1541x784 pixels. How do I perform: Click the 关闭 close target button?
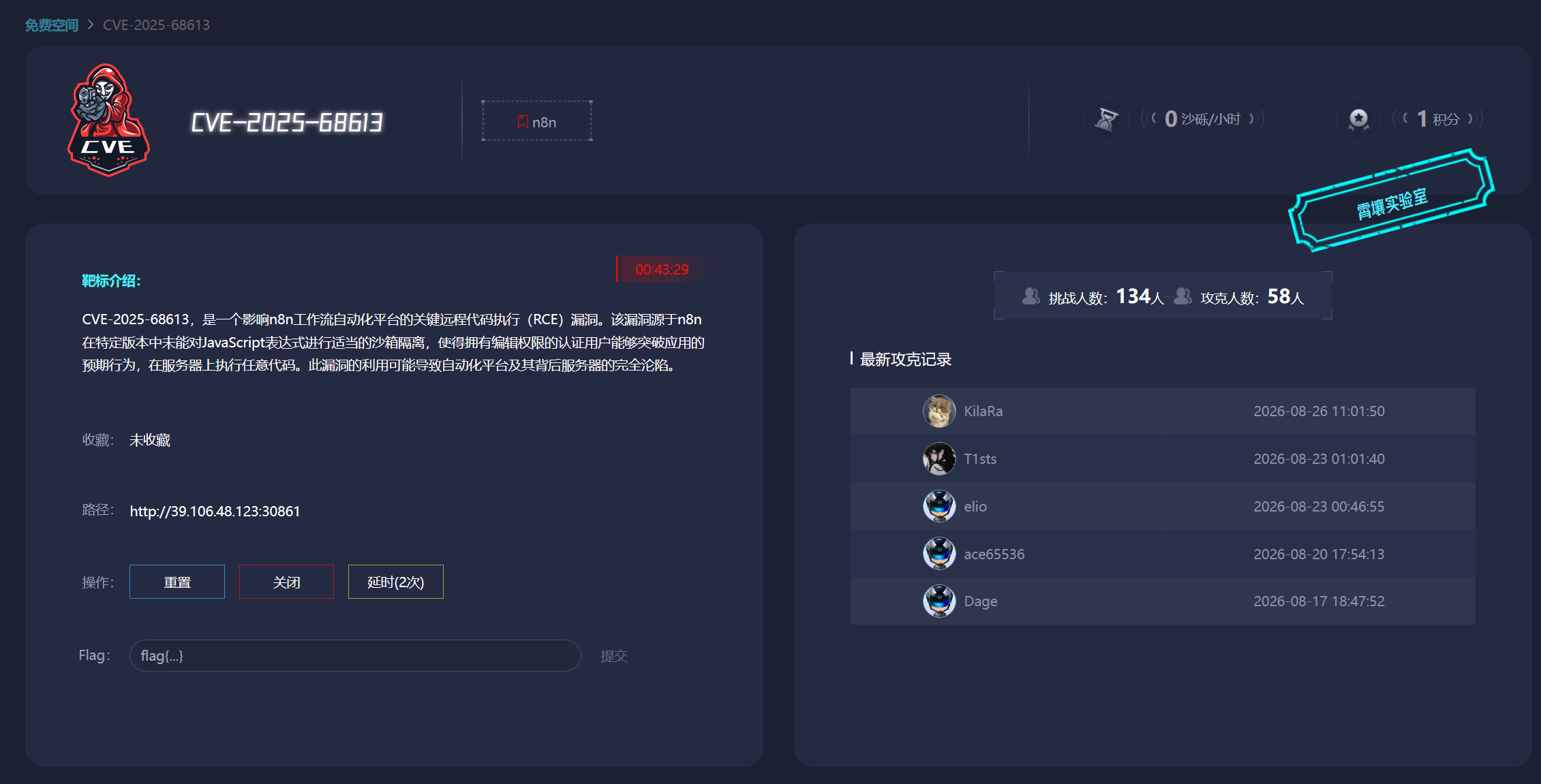pos(286,582)
